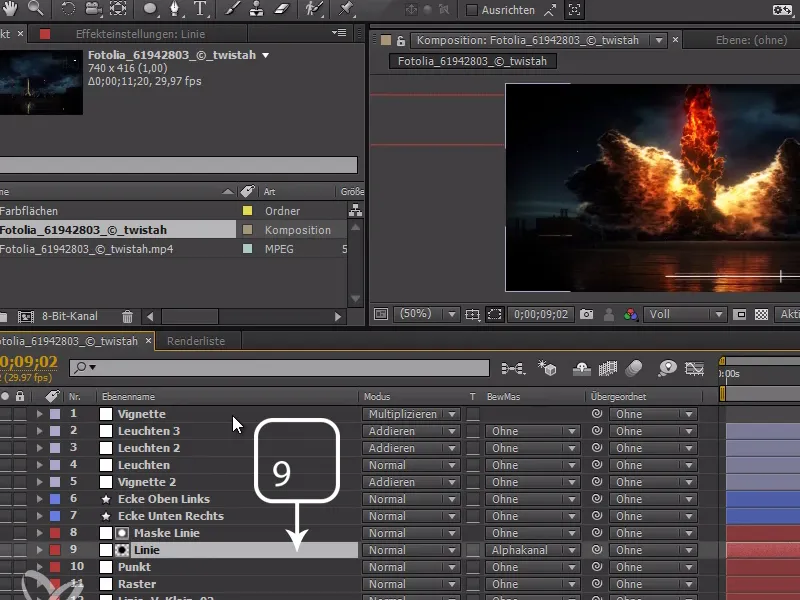Image resolution: width=800 pixels, height=600 pixels.
Task: Click the current time 0;00;09;02 display
Action: [x=541, y=314]
